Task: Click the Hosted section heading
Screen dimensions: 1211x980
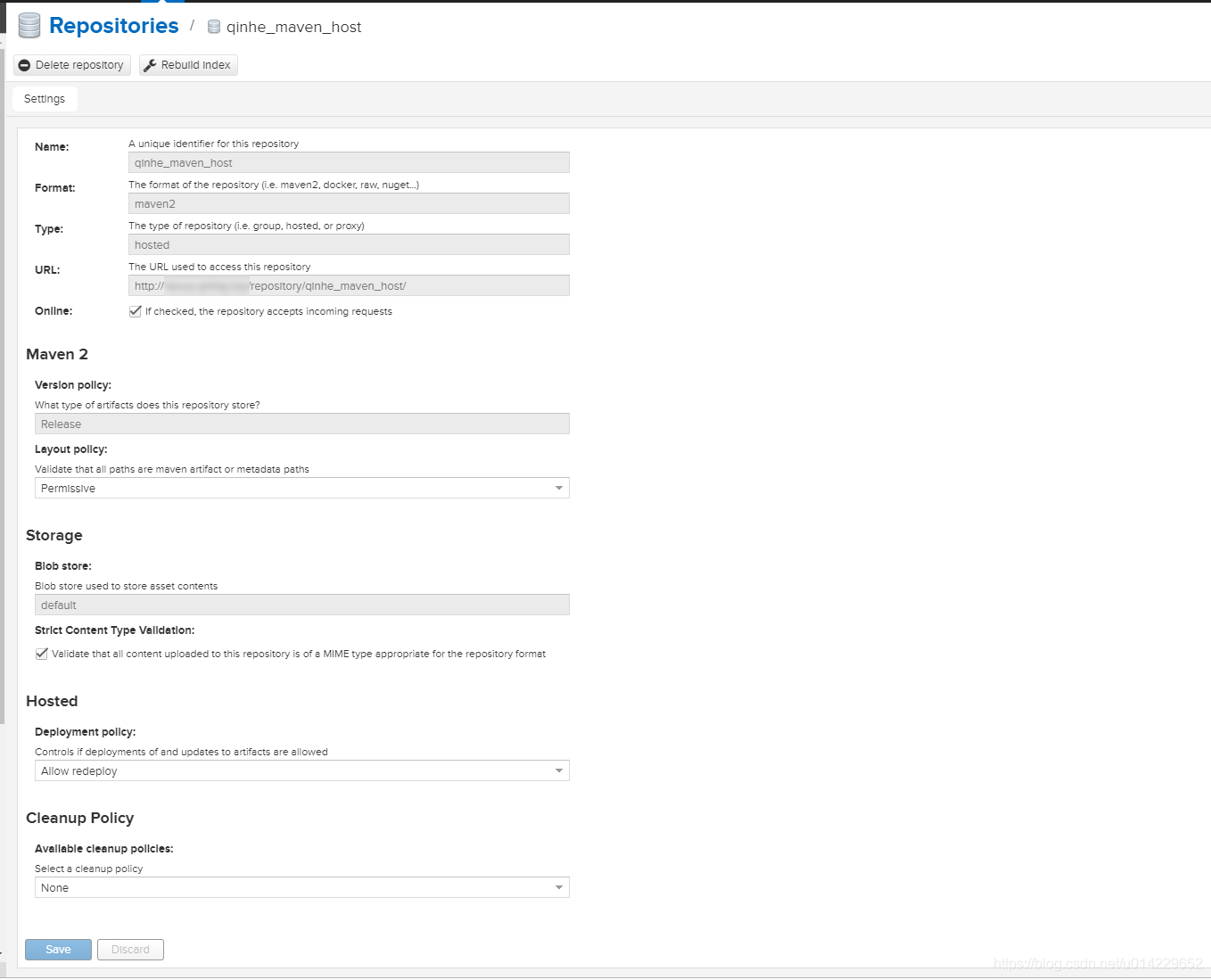Action: coord(52,701)
